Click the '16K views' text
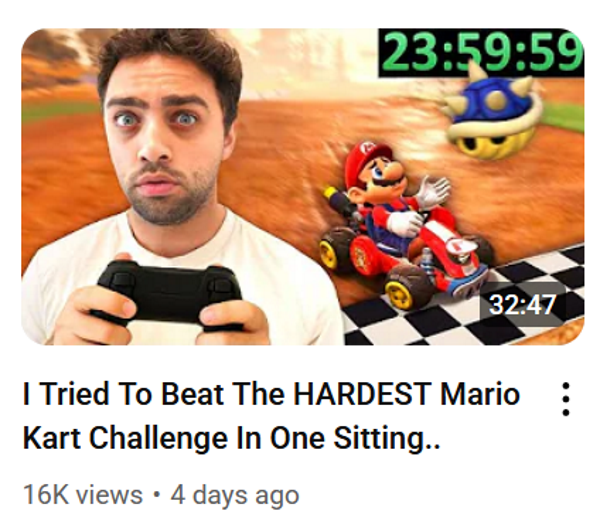 coord(83,495)
